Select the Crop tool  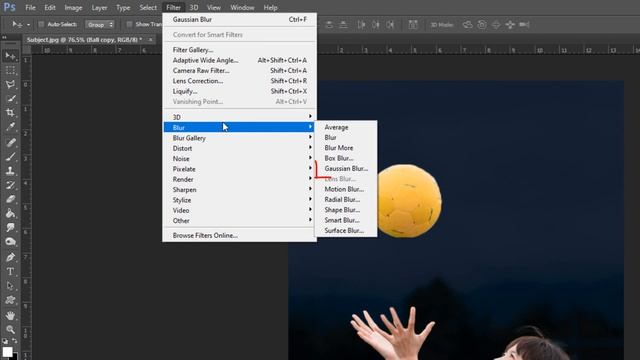tap(10, 112)
